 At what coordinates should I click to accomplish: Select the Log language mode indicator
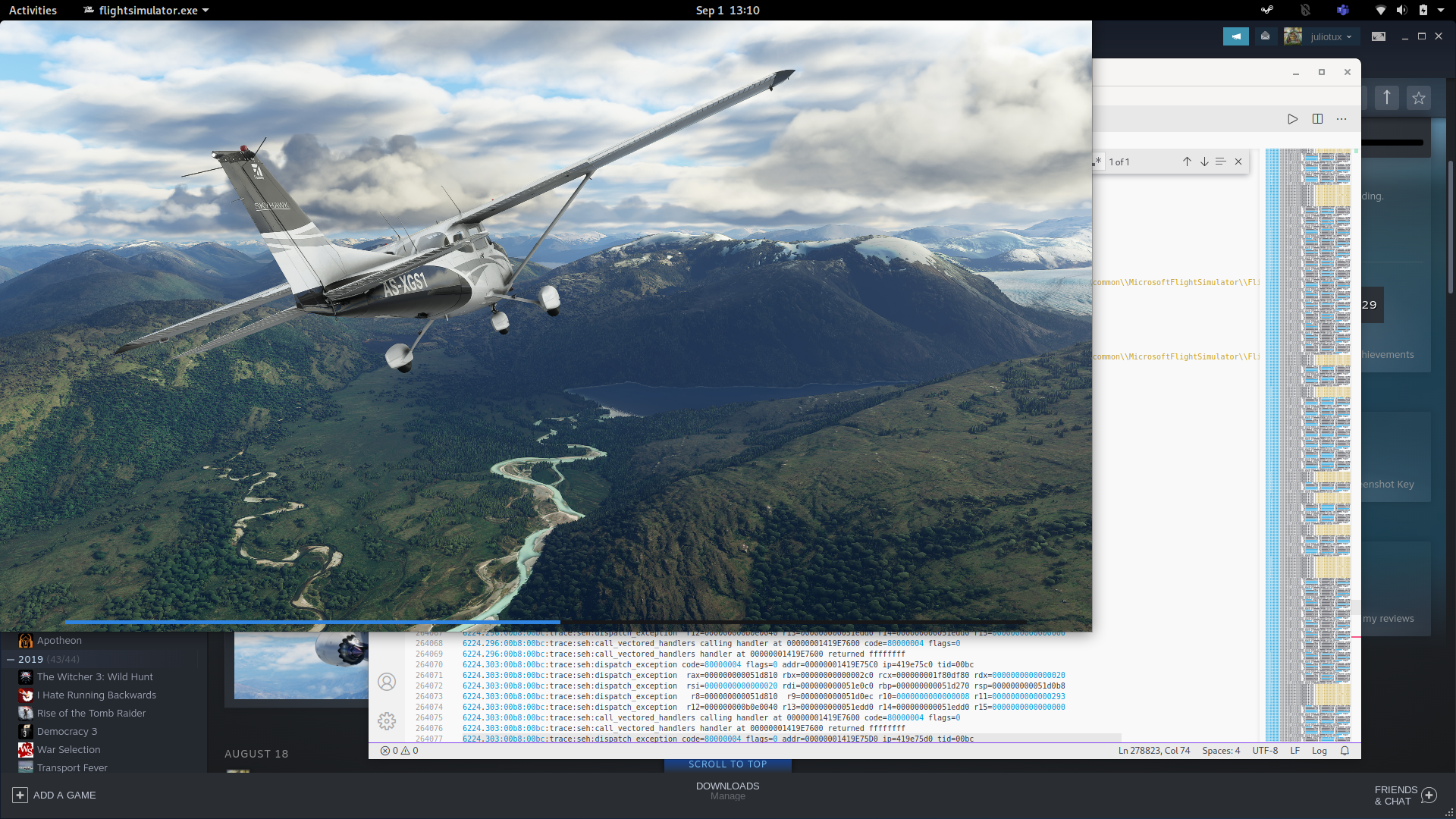1319,751
